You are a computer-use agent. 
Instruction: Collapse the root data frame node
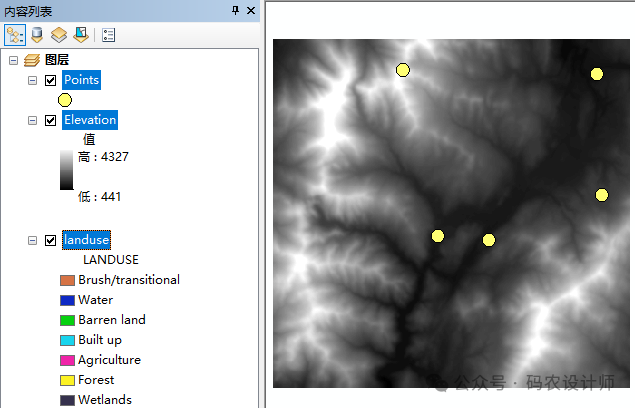pos(13,60)
